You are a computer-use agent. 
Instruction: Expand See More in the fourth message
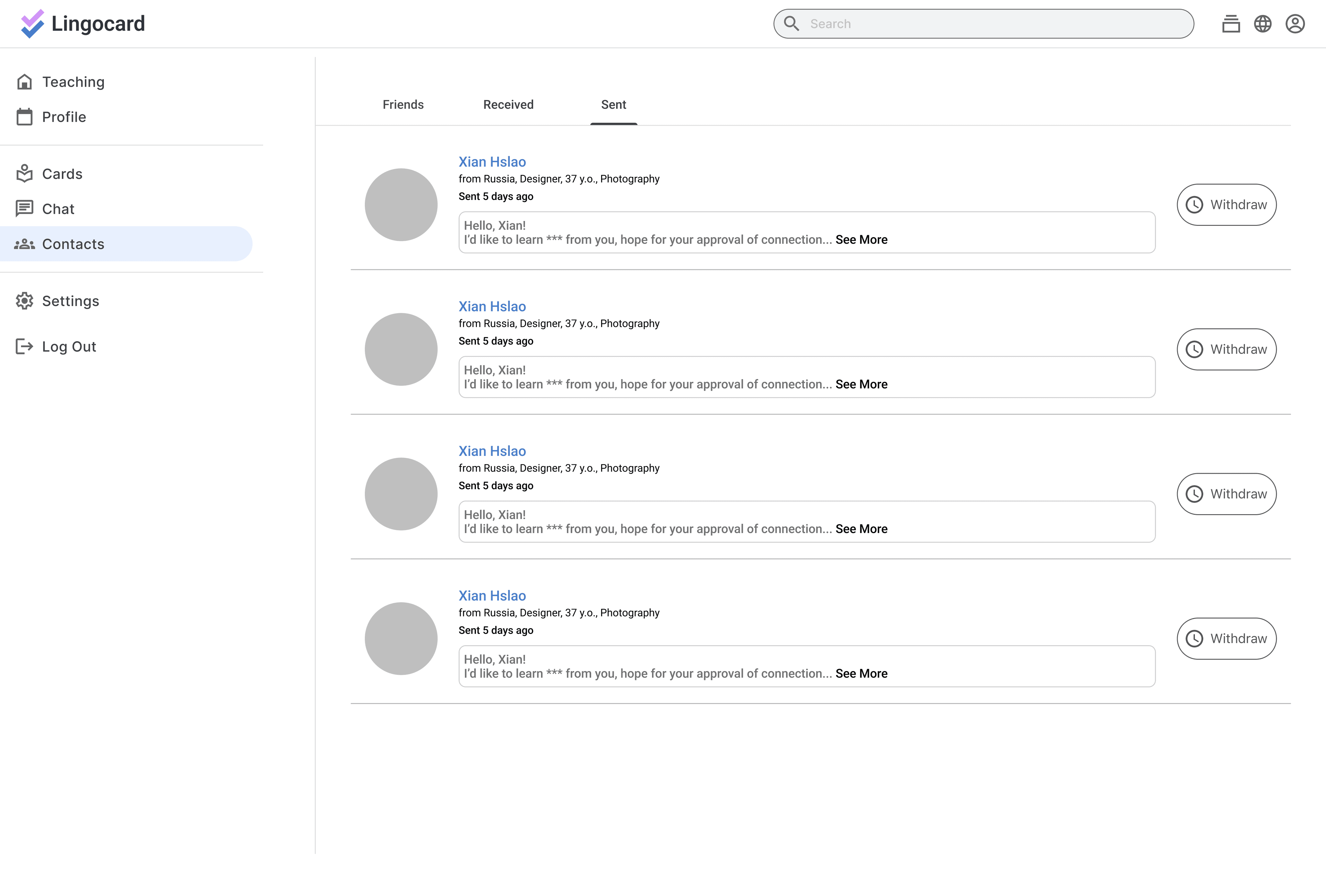(x=861, y=674)
